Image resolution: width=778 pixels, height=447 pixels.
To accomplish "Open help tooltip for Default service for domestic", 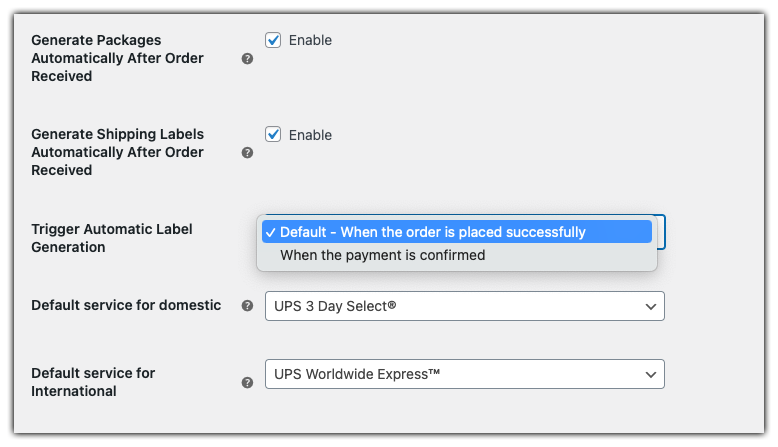I will point(247,306).
